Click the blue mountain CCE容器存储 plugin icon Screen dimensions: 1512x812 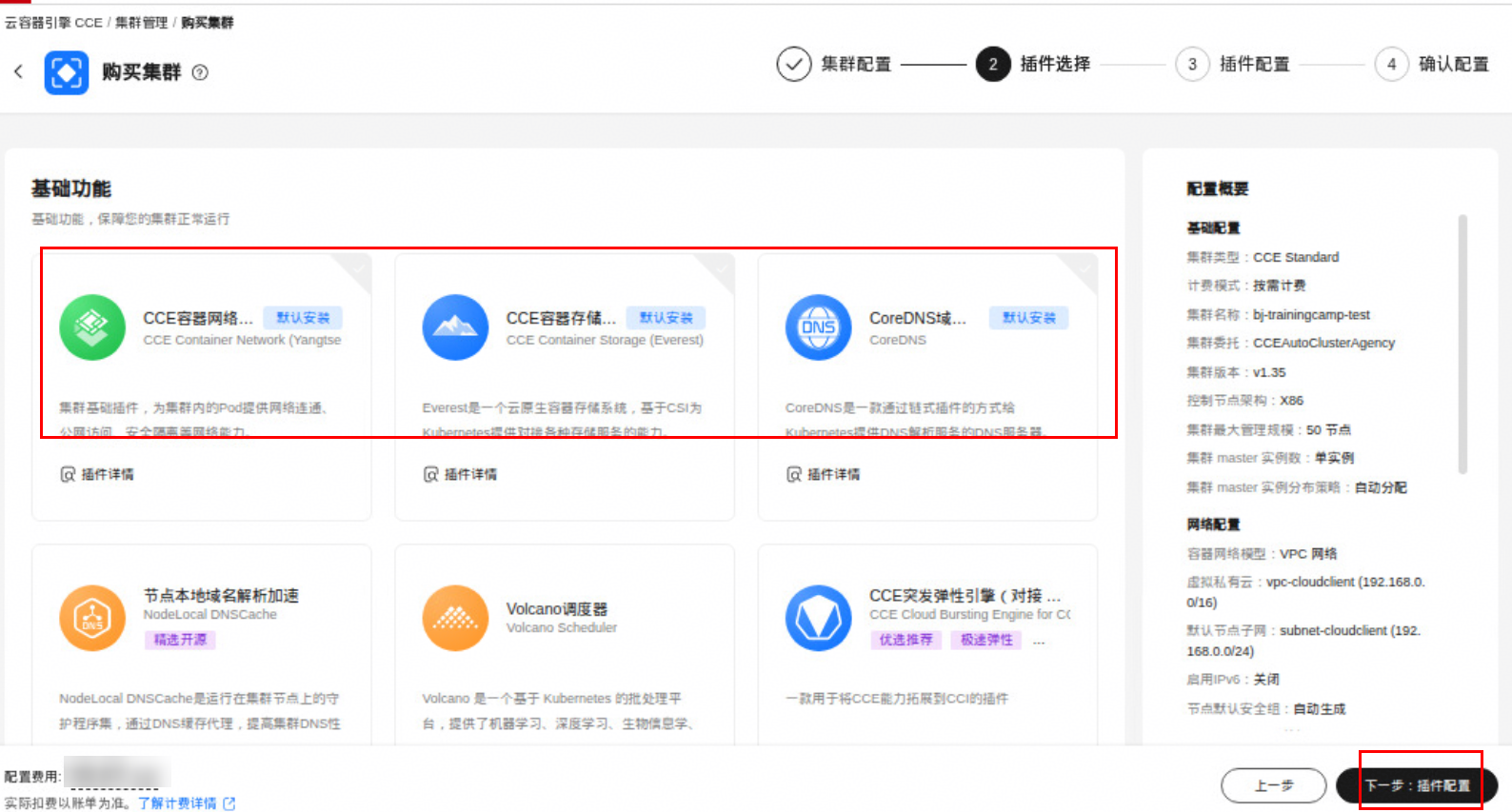pos(455,327)
